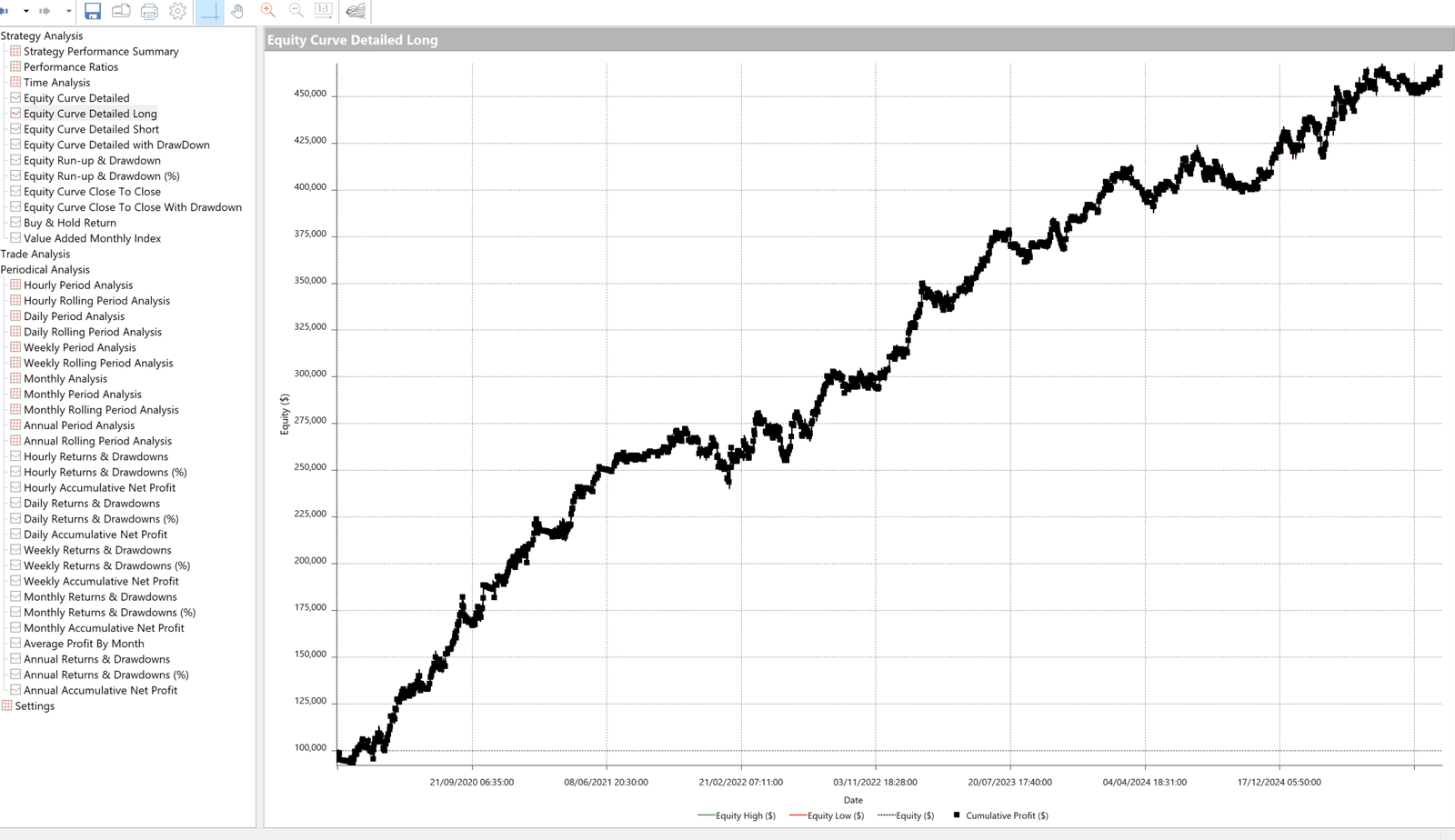Click the printer icon

point(149,11)
